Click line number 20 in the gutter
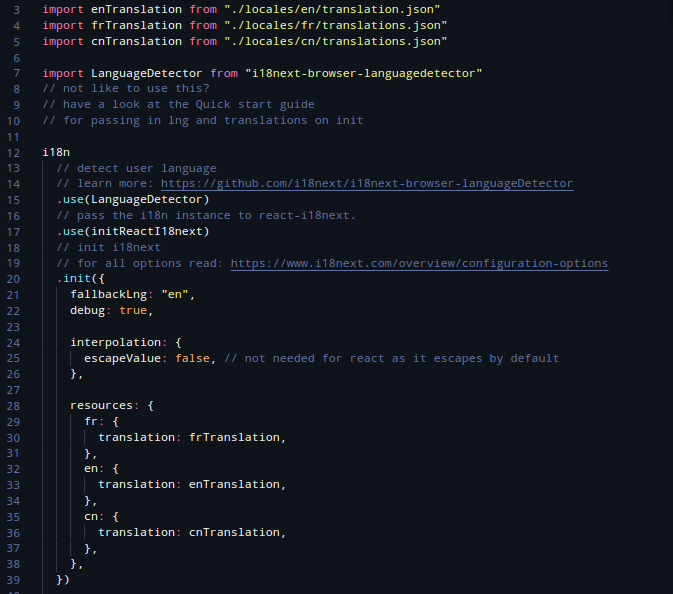 point(13,279)
